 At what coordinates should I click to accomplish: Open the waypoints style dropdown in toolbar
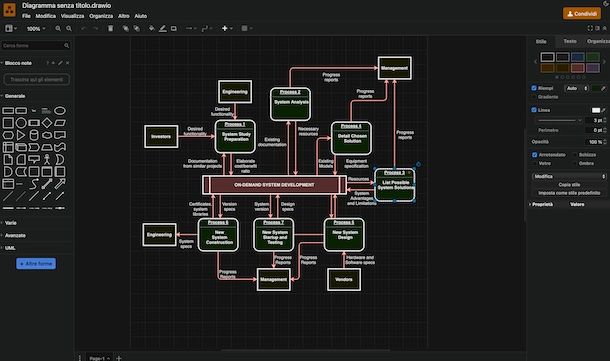207,28
